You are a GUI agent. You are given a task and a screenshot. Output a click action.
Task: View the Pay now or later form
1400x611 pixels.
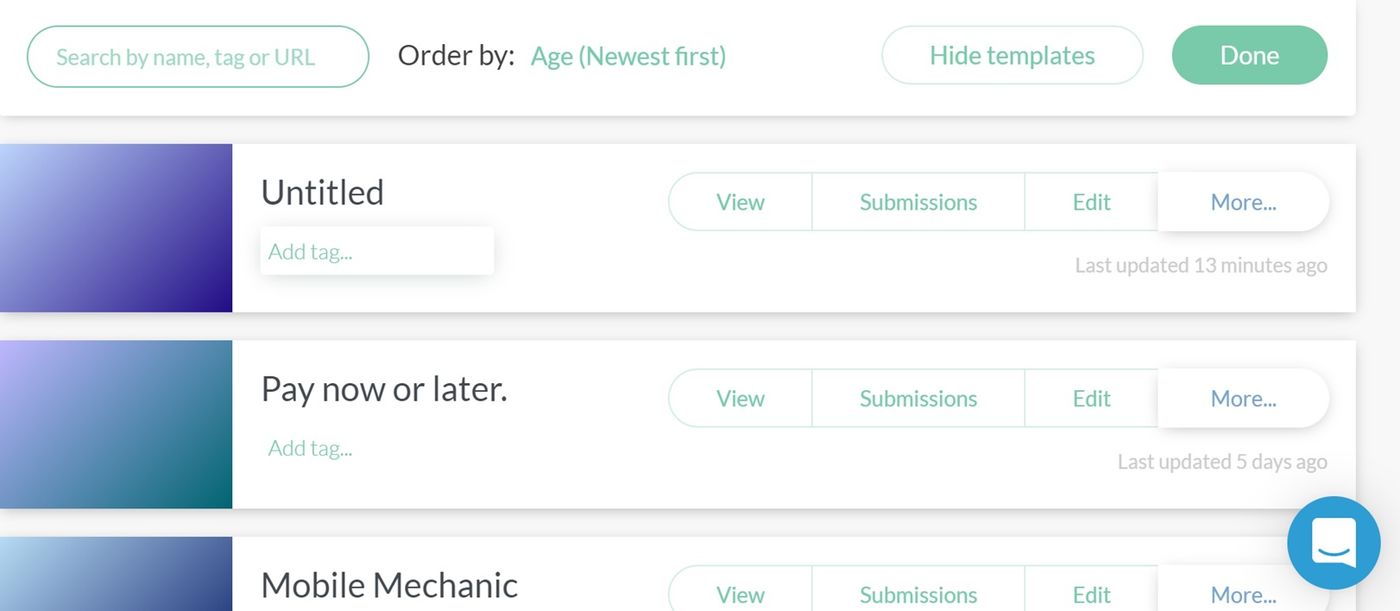(740, 397)
